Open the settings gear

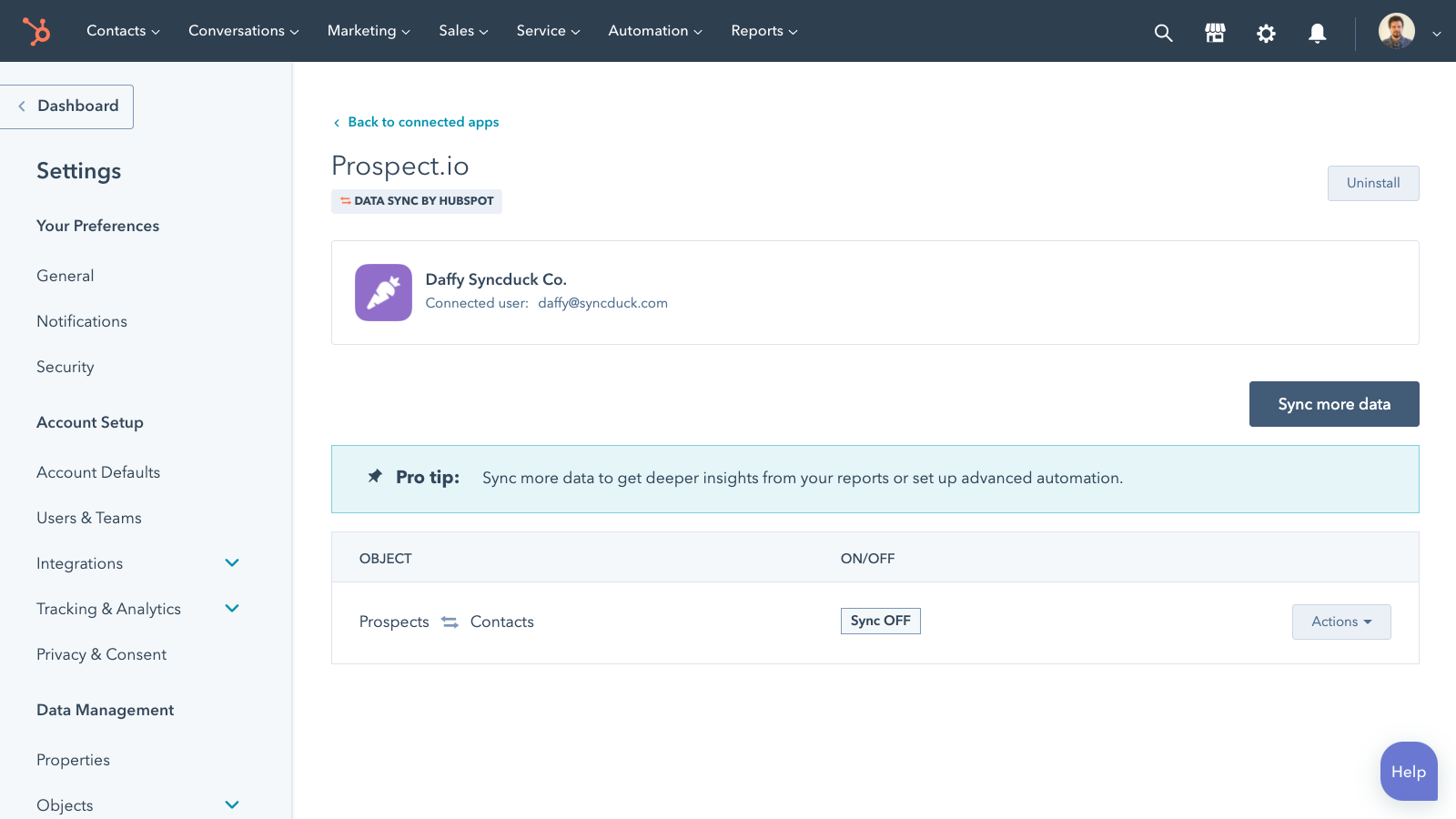1266,33
